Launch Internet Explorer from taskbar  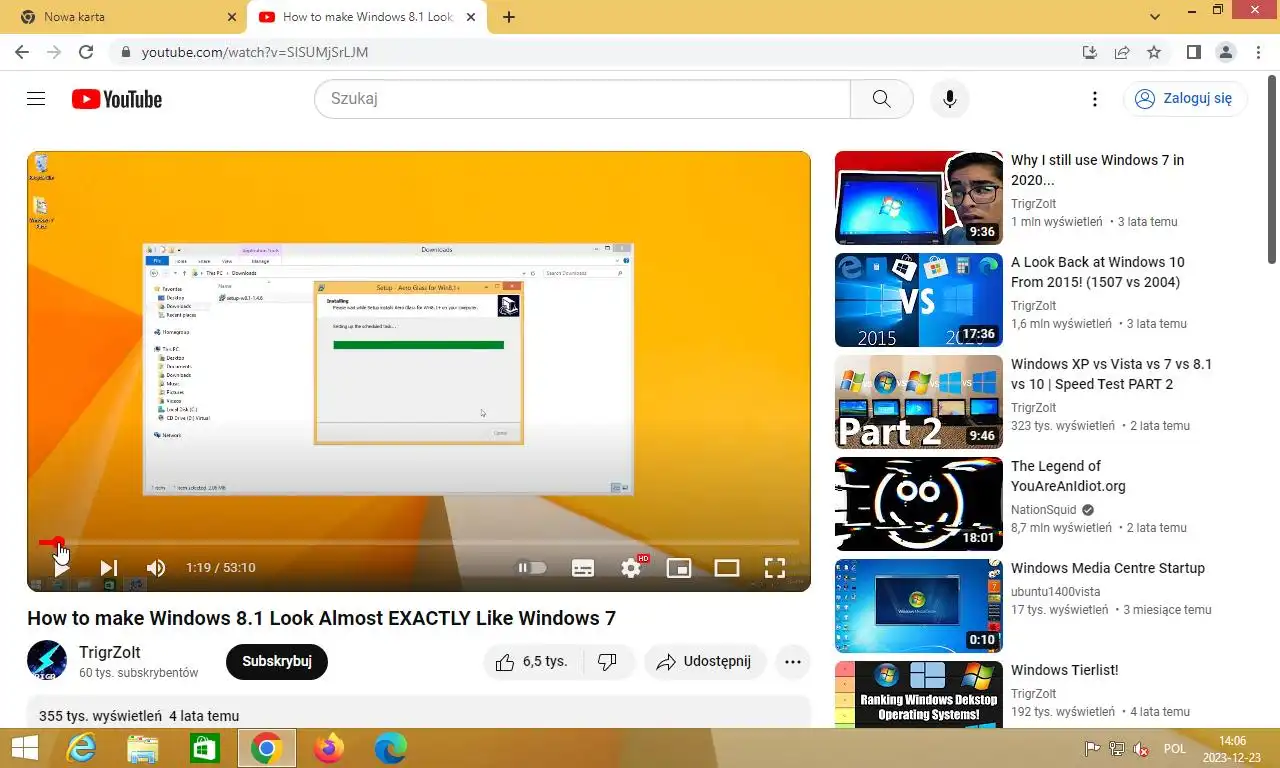pos(81,748)
